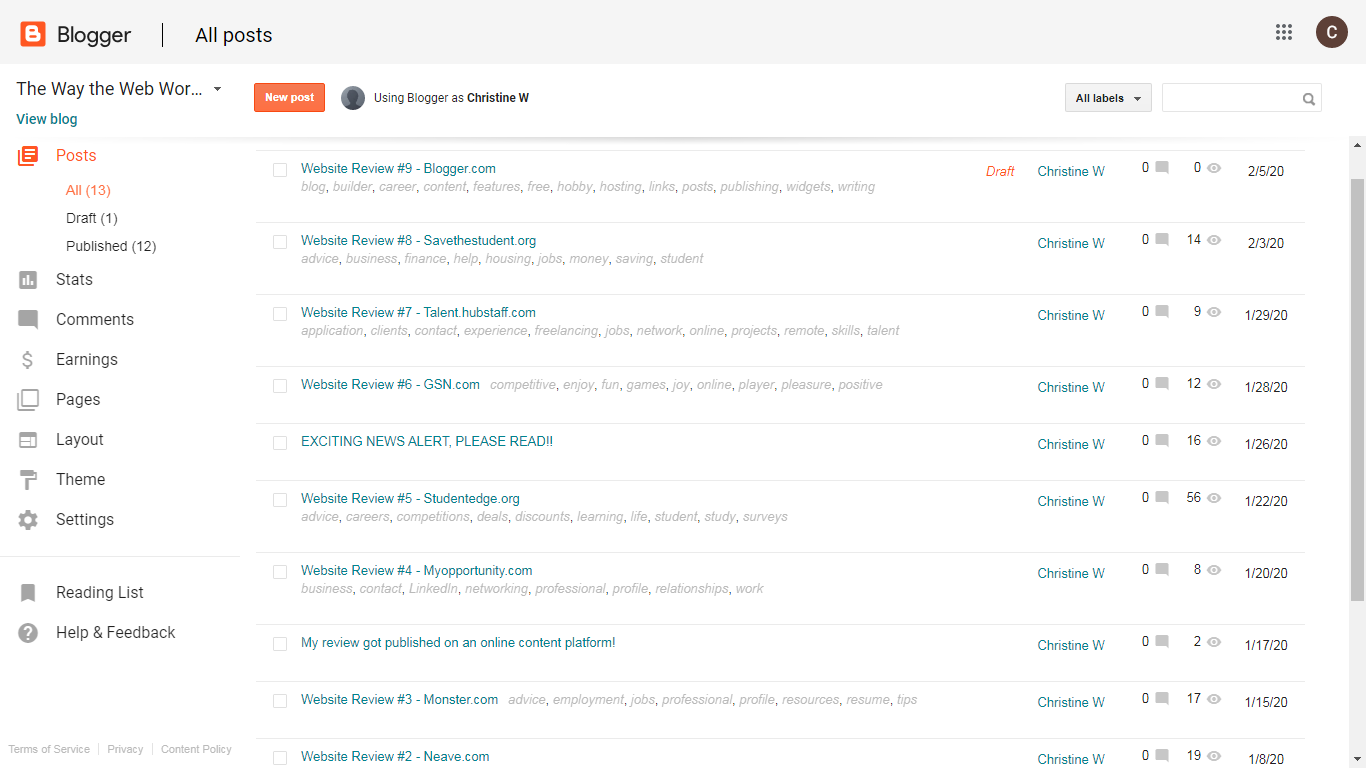Click the 'freelancing' label under Talent.hubstaff.com review
The width and height of the screenshot is (1366, 768).
click(x=566, y=330)
